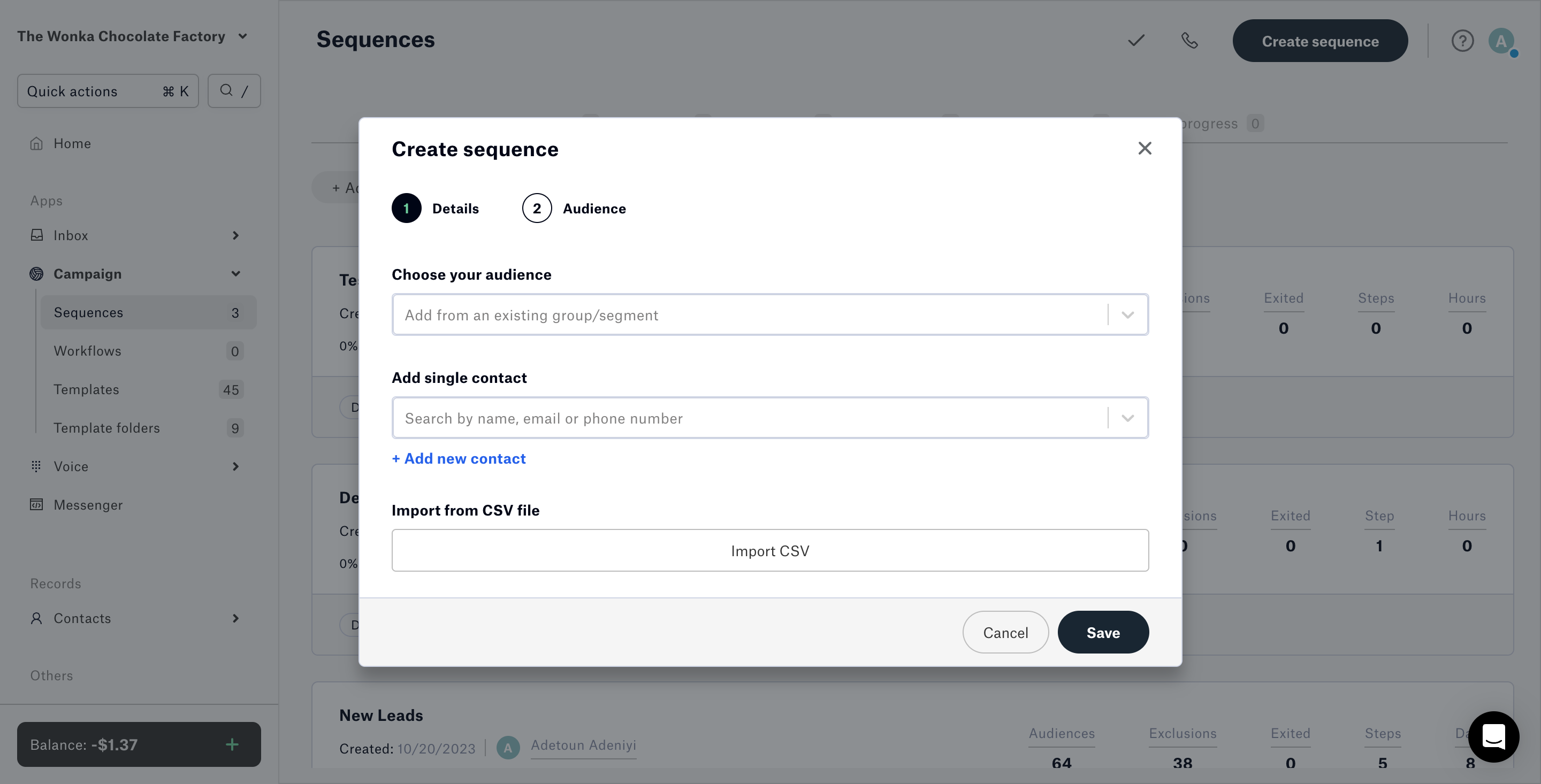Select the Details step 1 tab
Viewport: 1541px width, 784px height.
tap(436, 208)
